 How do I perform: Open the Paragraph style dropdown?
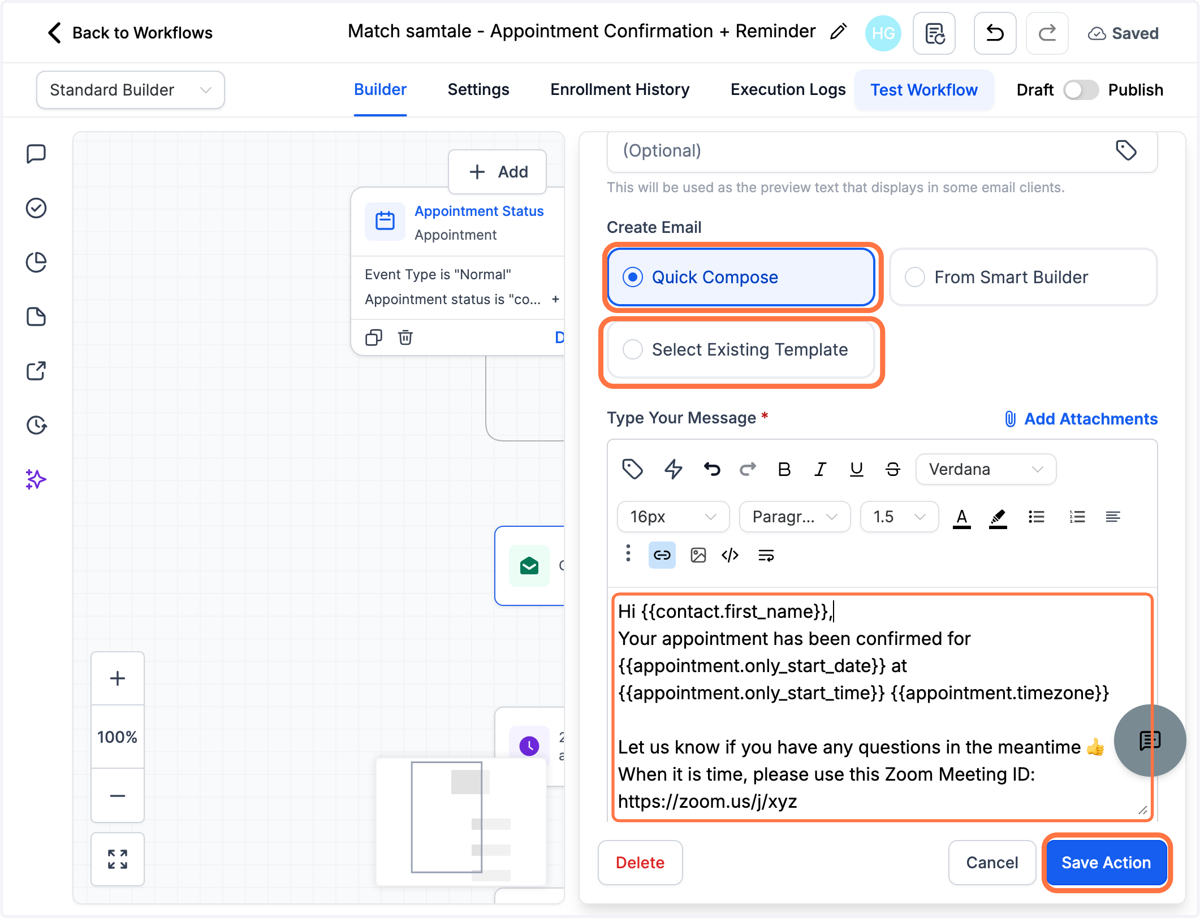tap(795, 517)
